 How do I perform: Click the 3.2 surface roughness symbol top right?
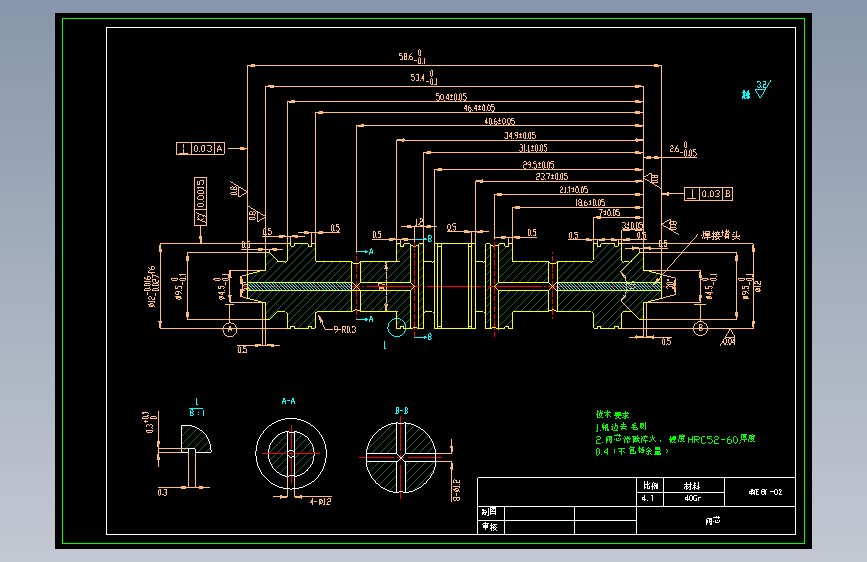[763, 89]
